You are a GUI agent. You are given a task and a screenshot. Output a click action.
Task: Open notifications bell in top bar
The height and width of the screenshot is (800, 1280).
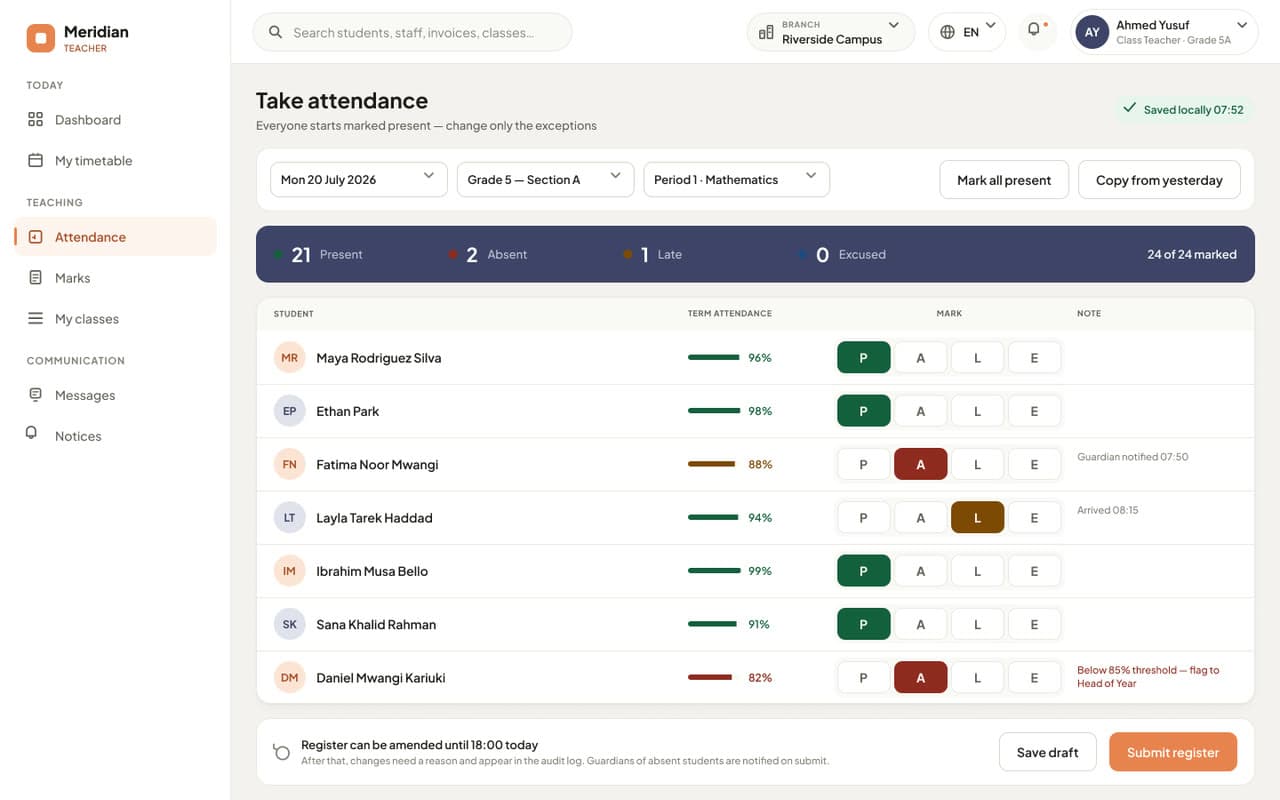click(x=1035, y=31)
